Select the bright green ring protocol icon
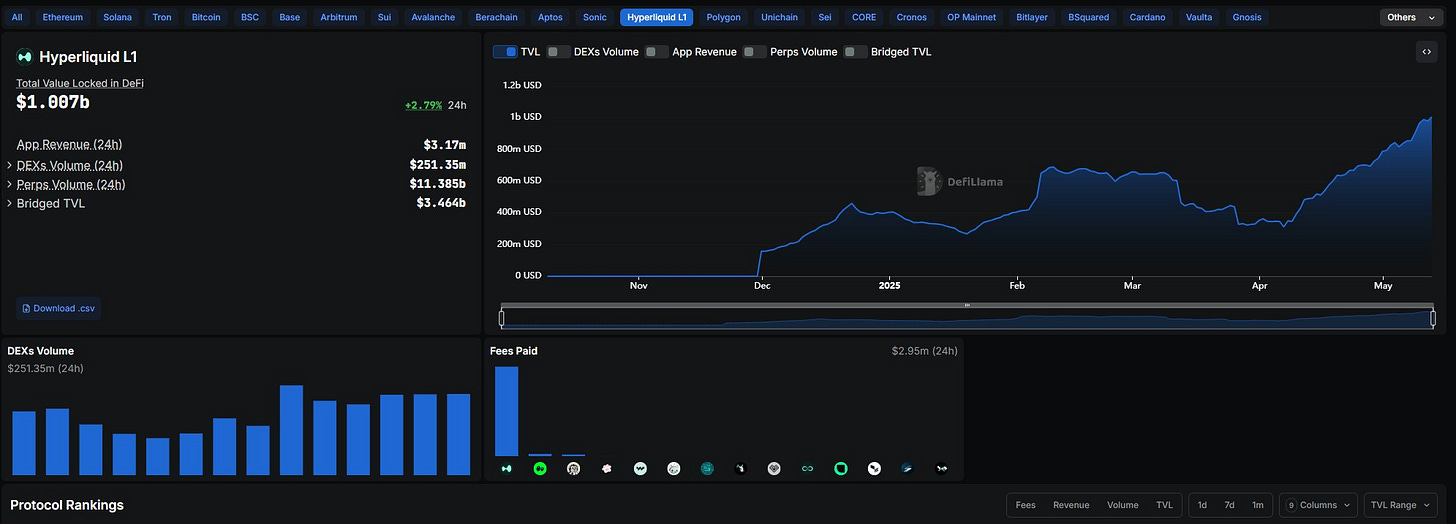The width and height of the screenshot is (1456, 524). coord(841,468)
